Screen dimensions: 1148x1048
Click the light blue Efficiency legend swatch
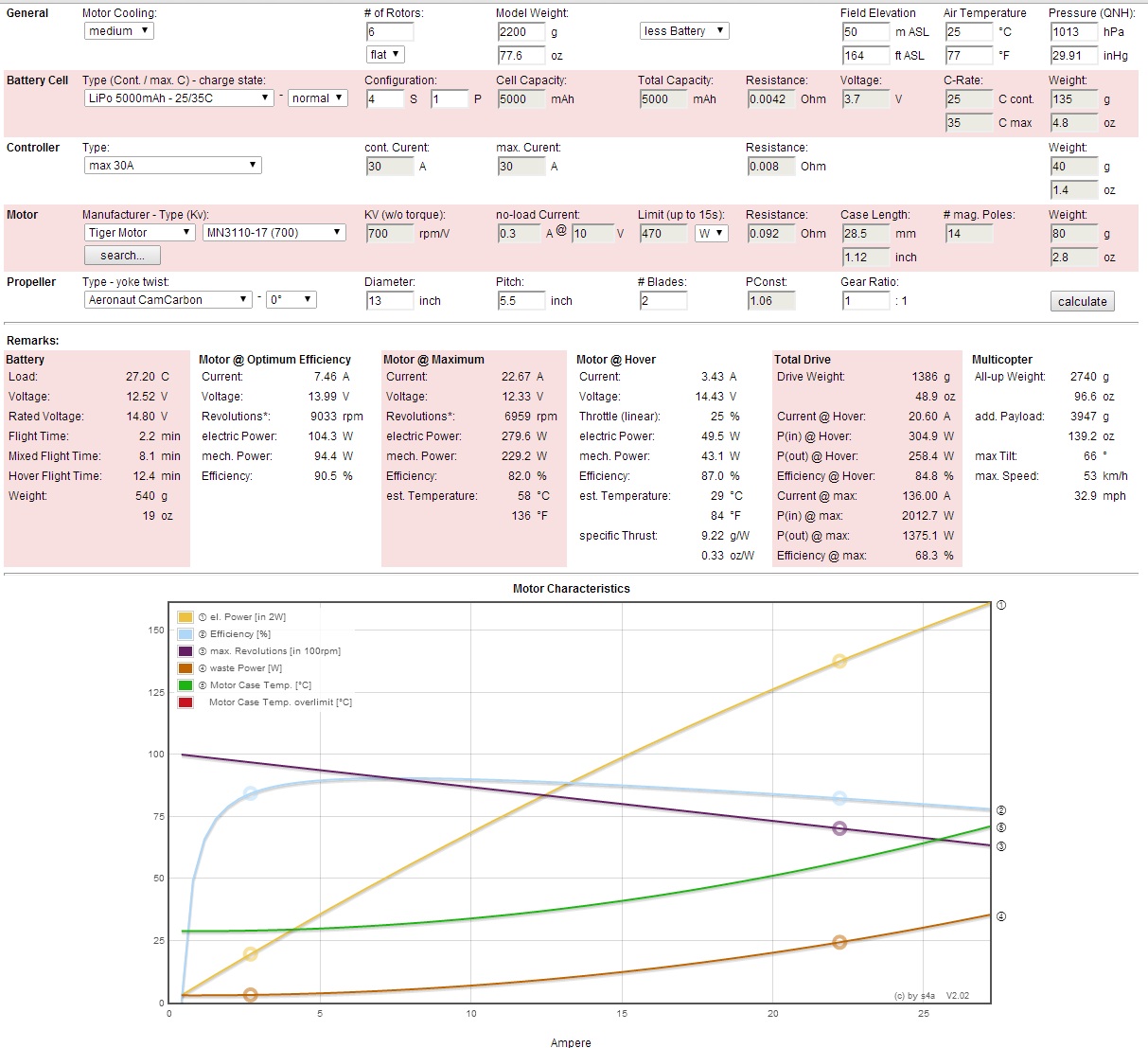(x=185, y=634)
